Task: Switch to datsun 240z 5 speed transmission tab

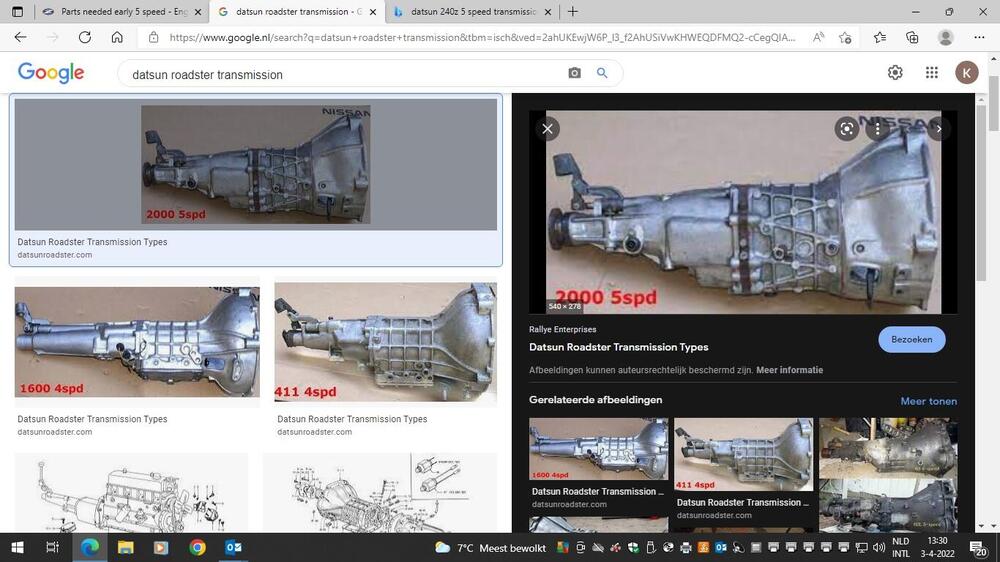Action: pos(473,11)
